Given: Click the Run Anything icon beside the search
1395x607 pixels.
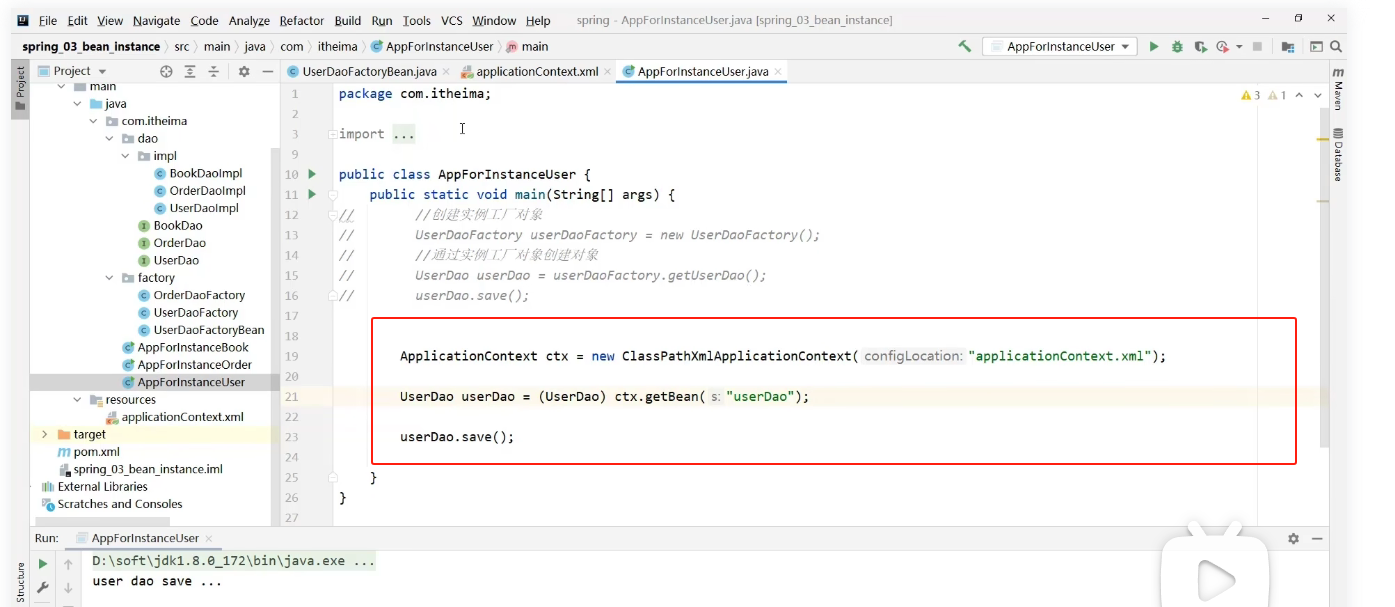Looking at the screenshot, I should (x=1316, y=47).
